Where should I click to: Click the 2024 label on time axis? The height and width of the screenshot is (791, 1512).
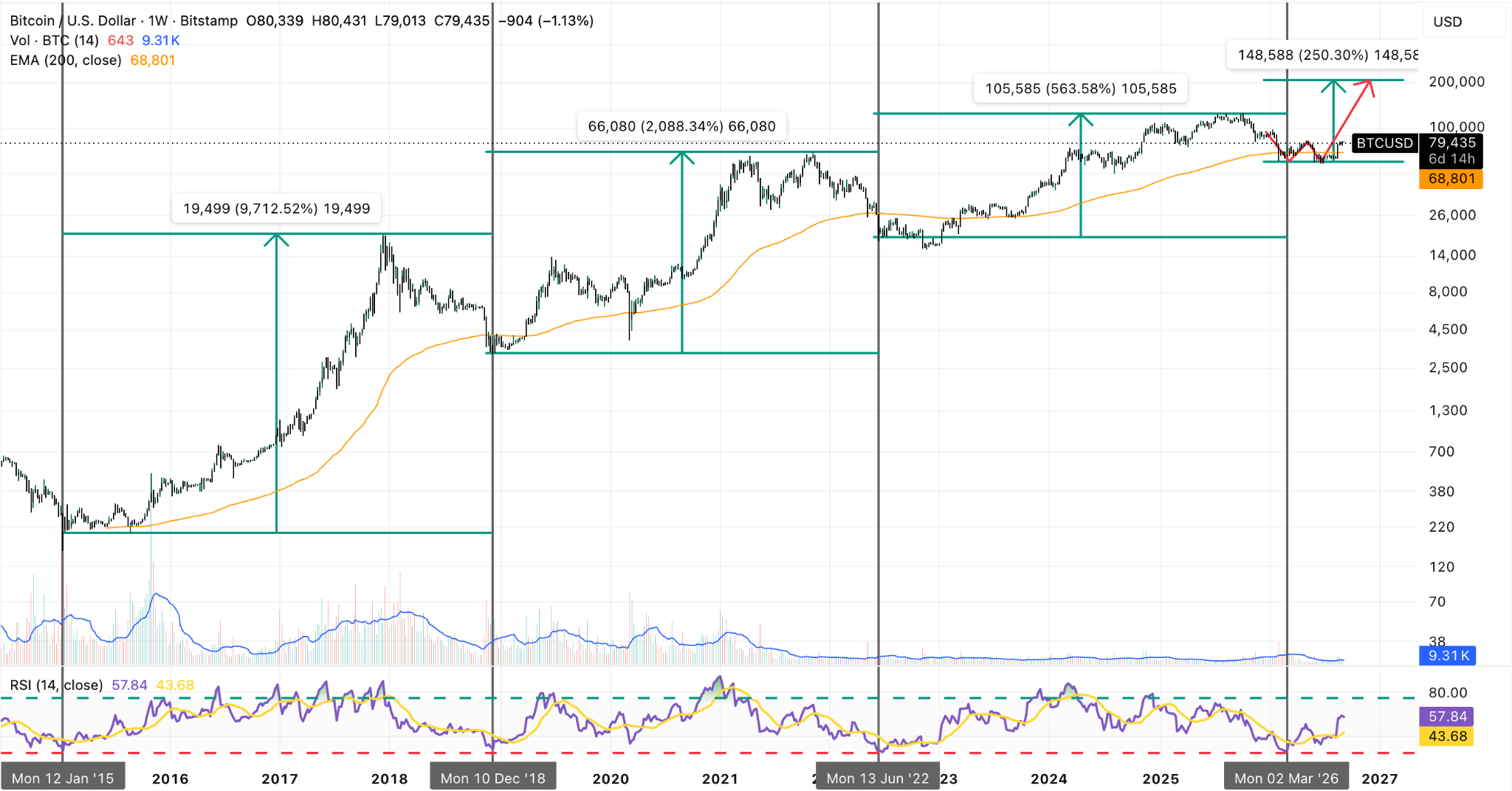coord(1049,778)
